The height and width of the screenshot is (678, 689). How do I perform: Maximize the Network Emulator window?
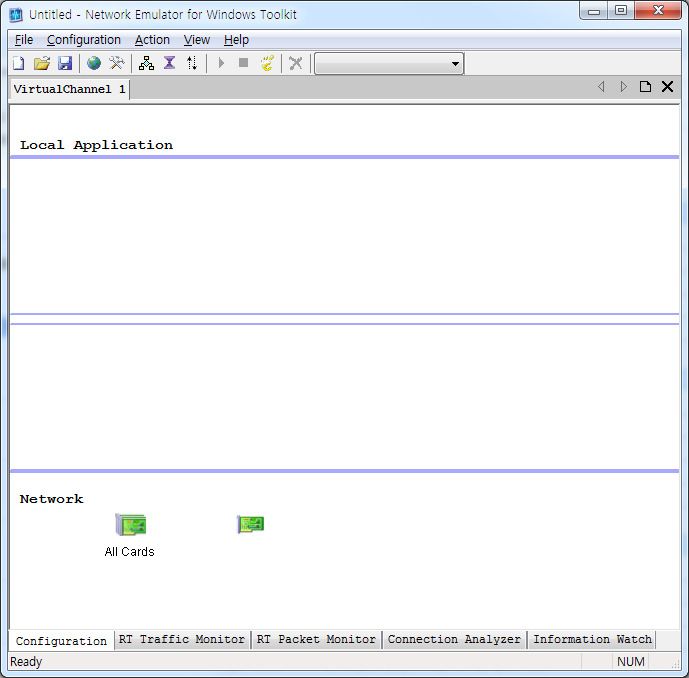(x=621, y=11)
